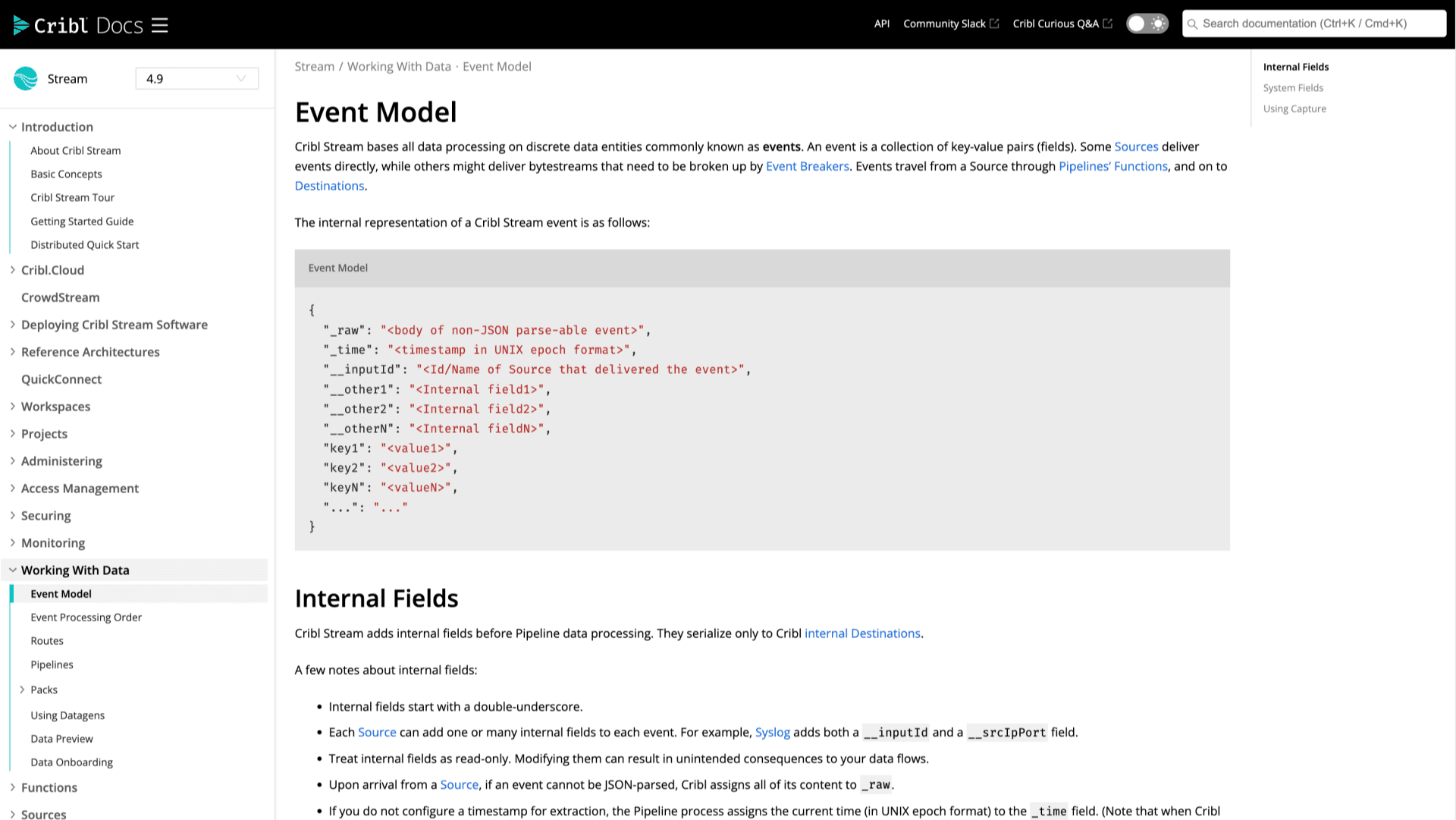
Task: Click Stream breadcrumb link
Action: pos(314,67)
